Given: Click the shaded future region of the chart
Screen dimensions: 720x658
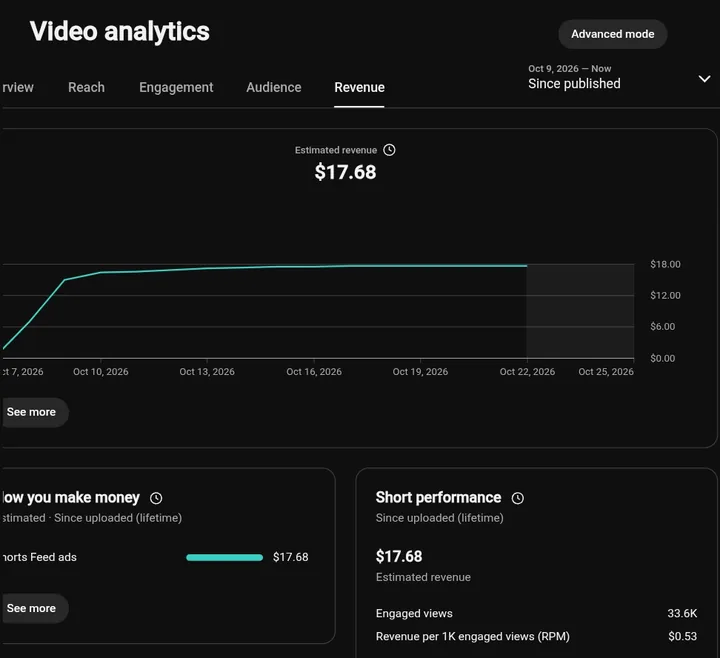Looking at the screenshot, I should 580,311.
